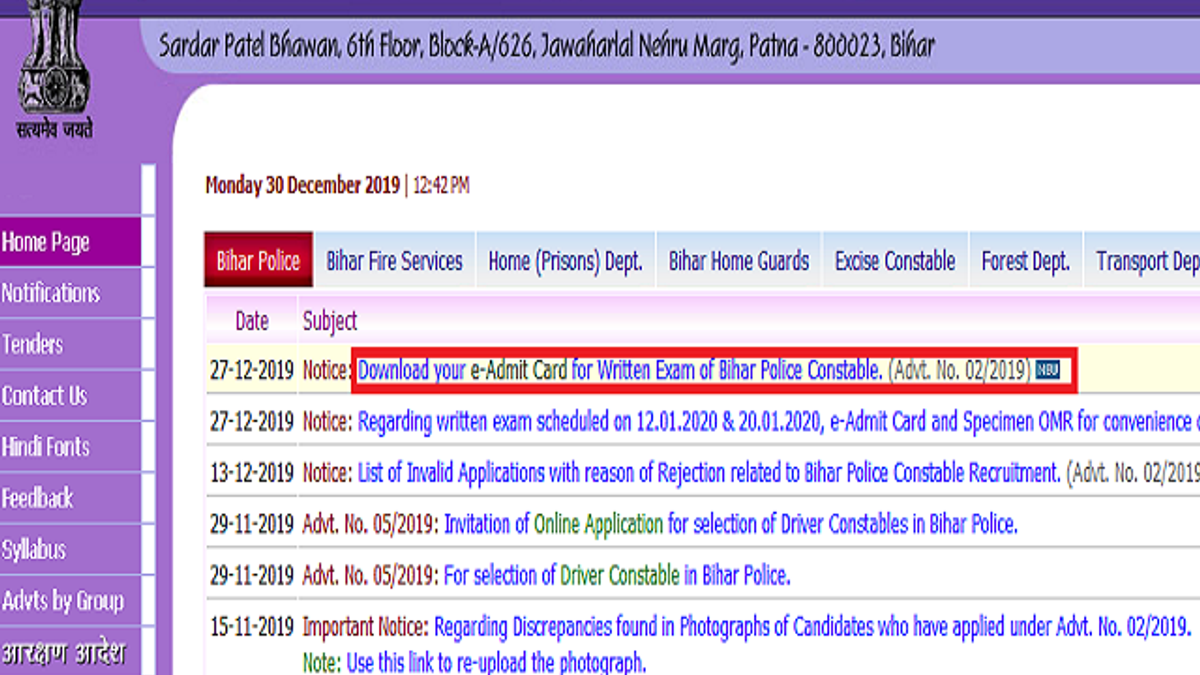Open the Home Page sidebar item

click(46, 242)
